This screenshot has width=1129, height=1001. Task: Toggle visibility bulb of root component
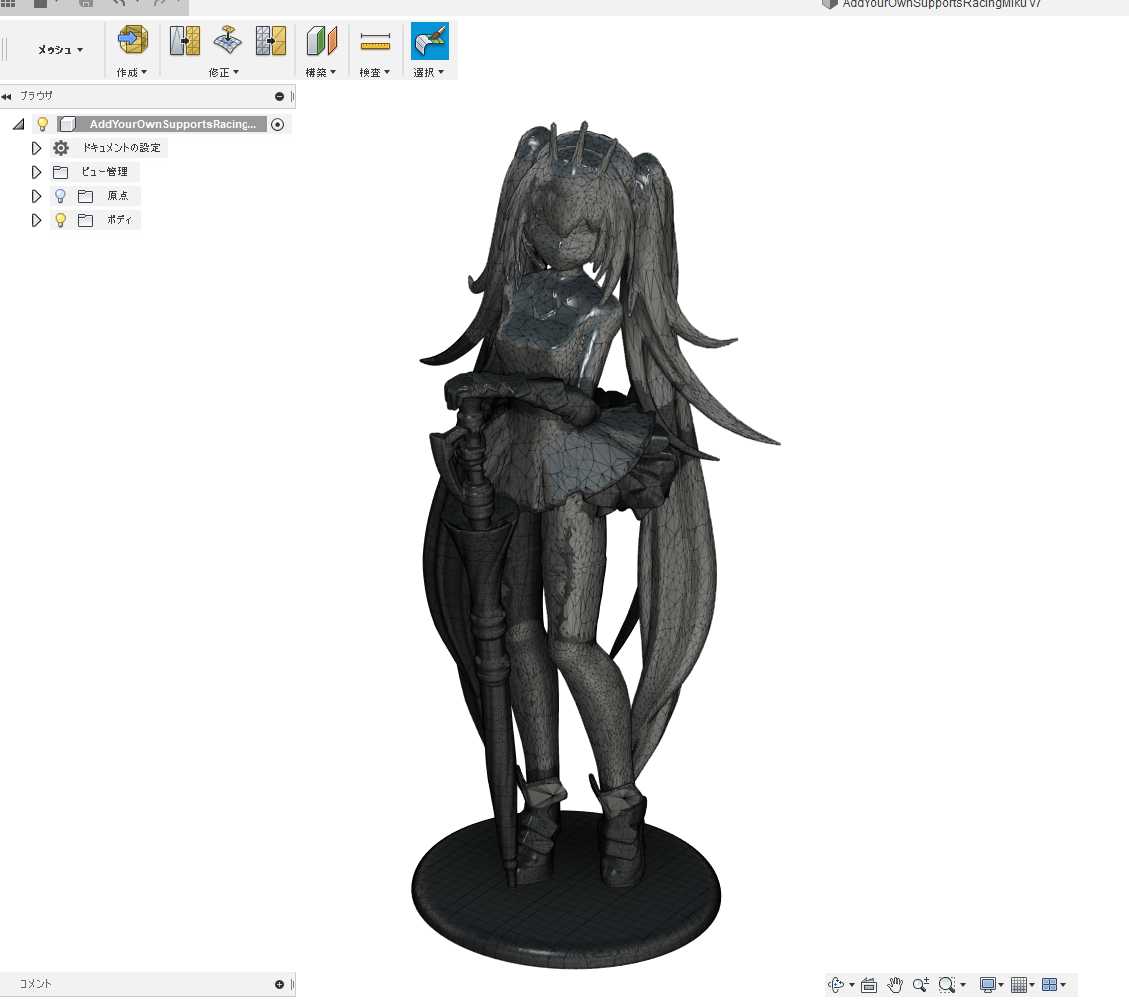point(42,124)
